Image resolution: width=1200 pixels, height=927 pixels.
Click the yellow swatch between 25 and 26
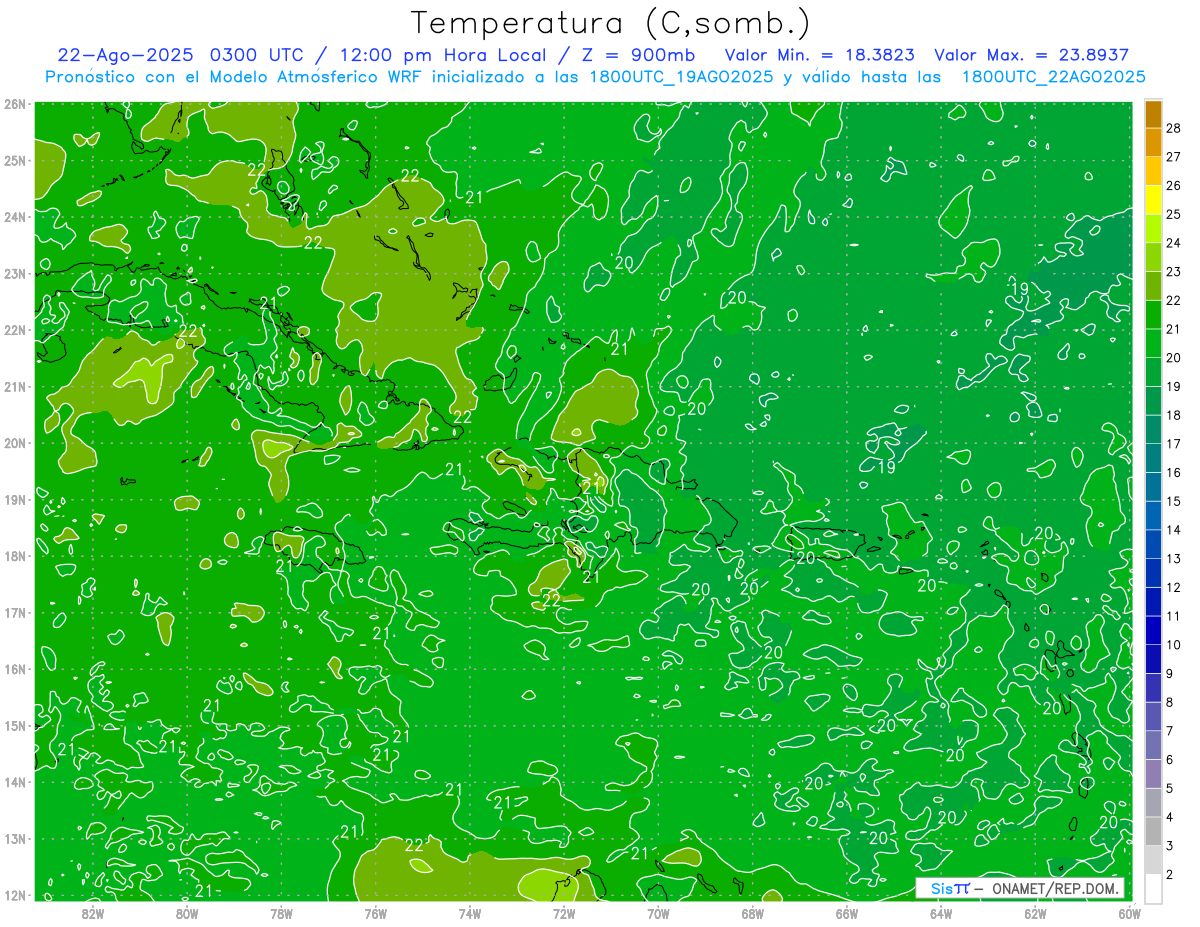point(1153,200)
